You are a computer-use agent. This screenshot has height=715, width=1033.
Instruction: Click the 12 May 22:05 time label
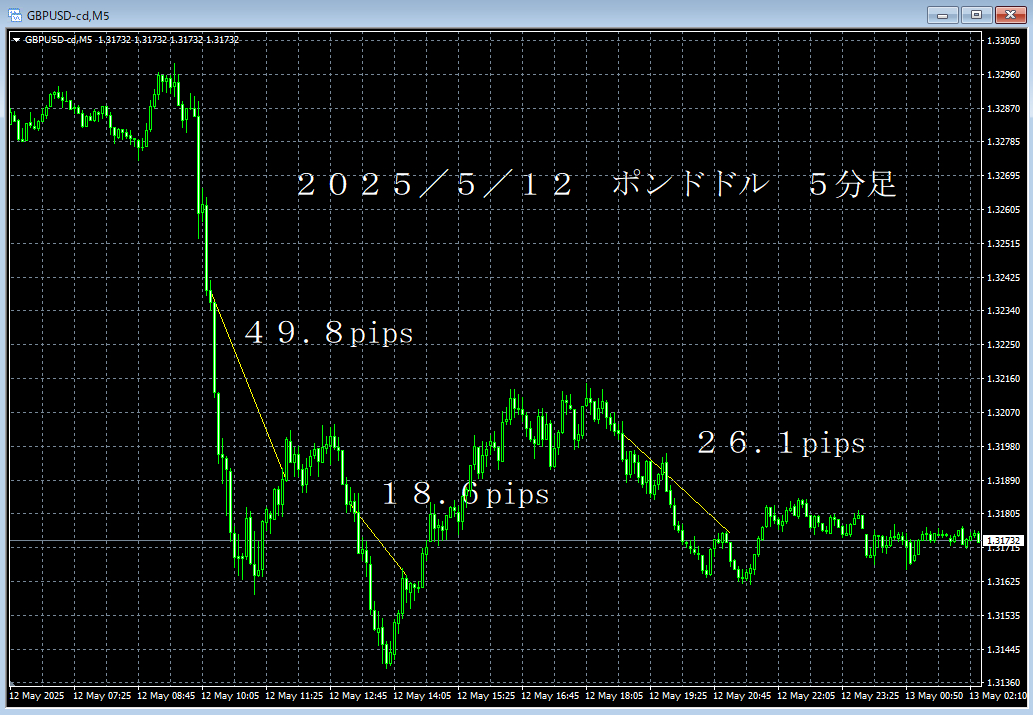(x=806, y=696)
